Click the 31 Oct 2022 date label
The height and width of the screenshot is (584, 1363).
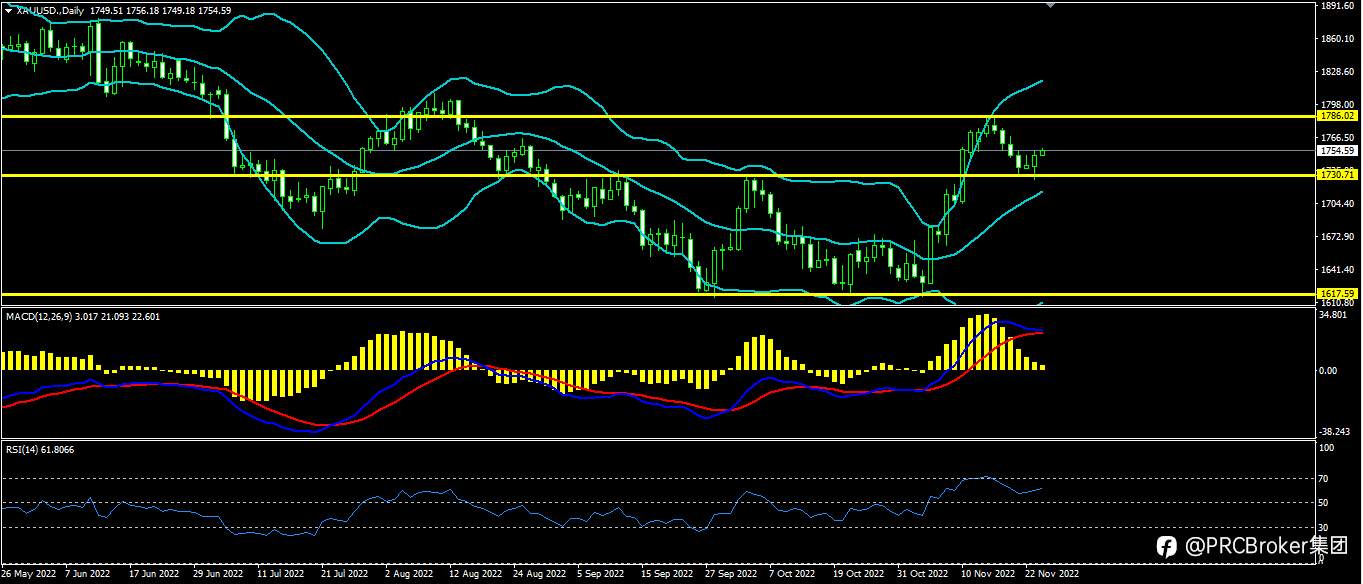click(922, 576)
